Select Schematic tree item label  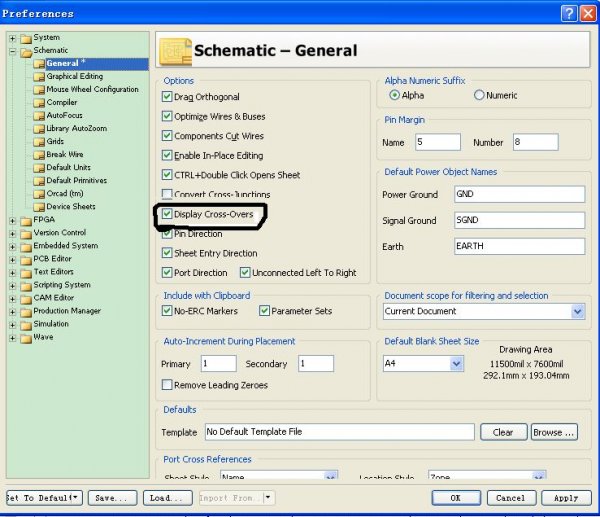point(51,50)
